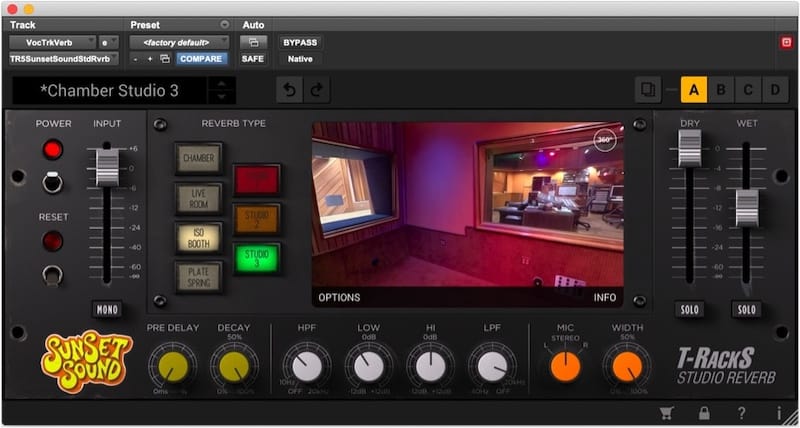Click the MIC stereo knob

565,366
